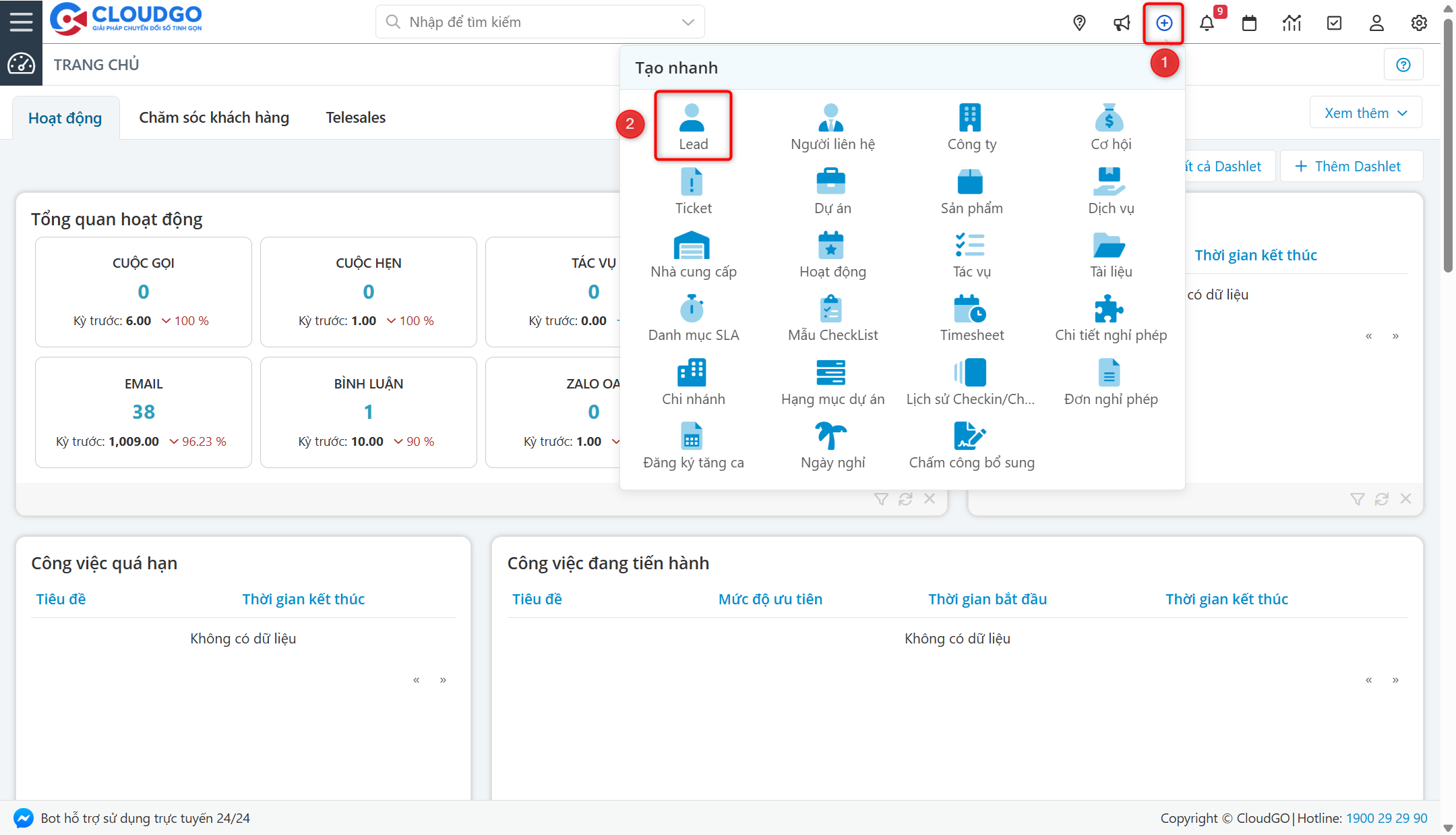Click the hotline 1900 29 29 90 link
The height and width of the screenshot is (835, 1456).
(x=1386, y=818)
